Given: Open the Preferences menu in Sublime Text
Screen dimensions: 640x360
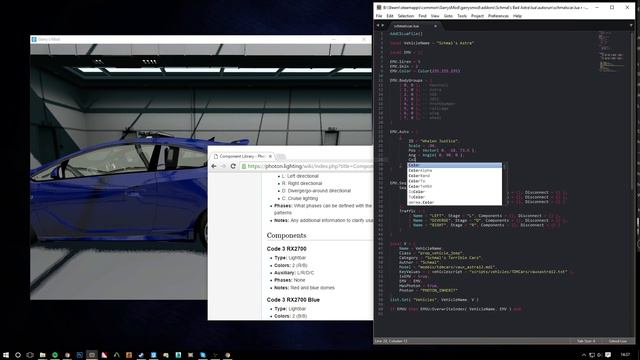Looking at the screenshot, I should coord(498,16).
